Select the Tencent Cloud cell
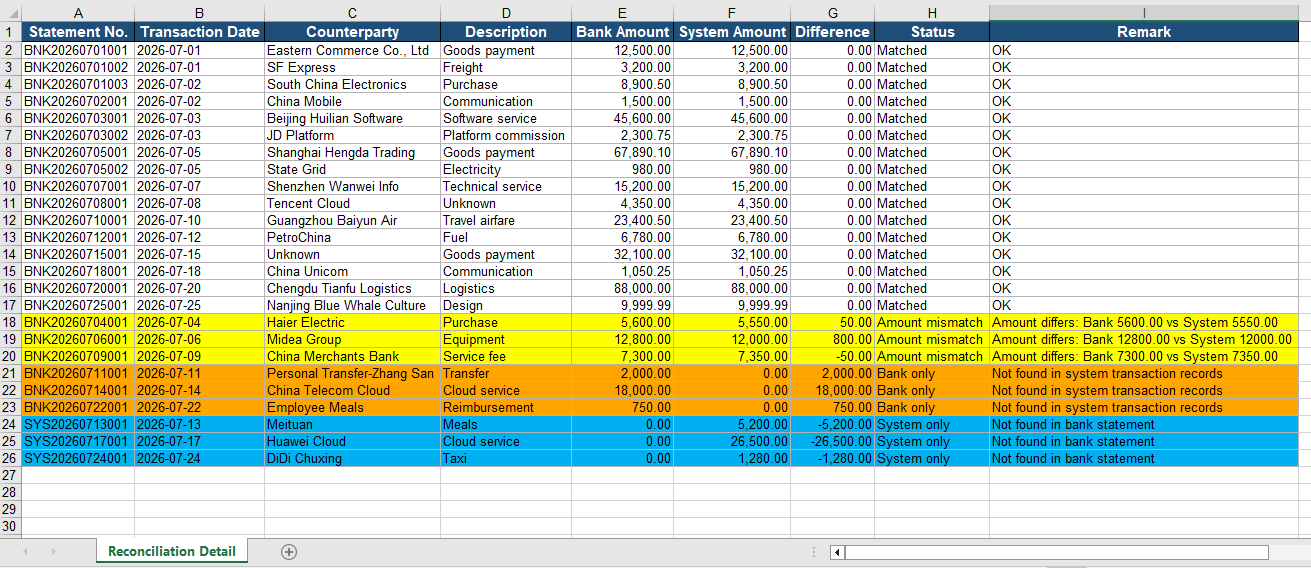 point(352,203)
